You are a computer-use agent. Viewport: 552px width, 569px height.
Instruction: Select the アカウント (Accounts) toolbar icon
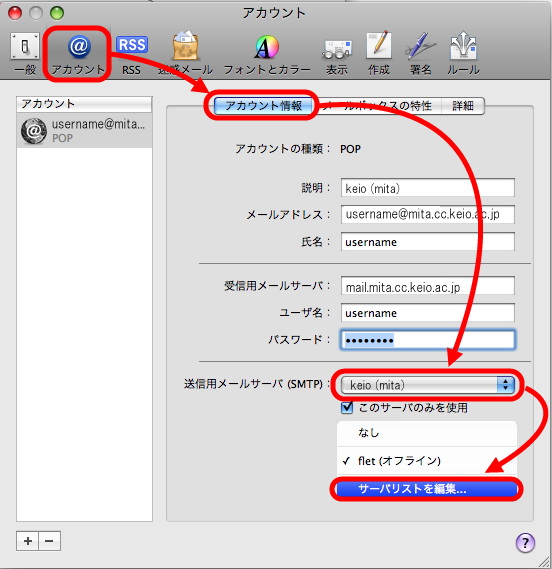[x=78, y=54]
